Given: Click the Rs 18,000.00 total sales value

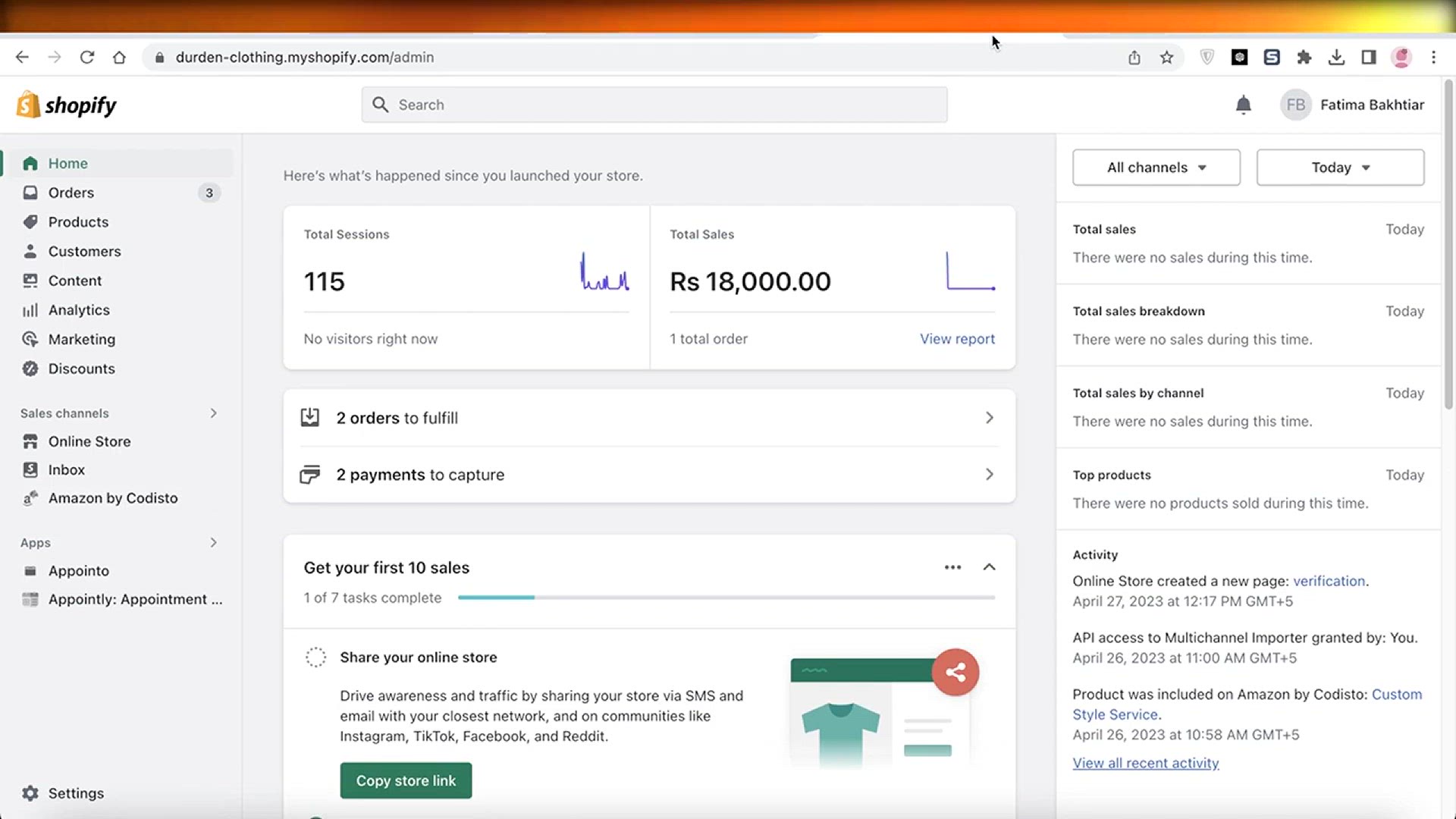Looking at the screenshot, I should (x=750, y=282).
